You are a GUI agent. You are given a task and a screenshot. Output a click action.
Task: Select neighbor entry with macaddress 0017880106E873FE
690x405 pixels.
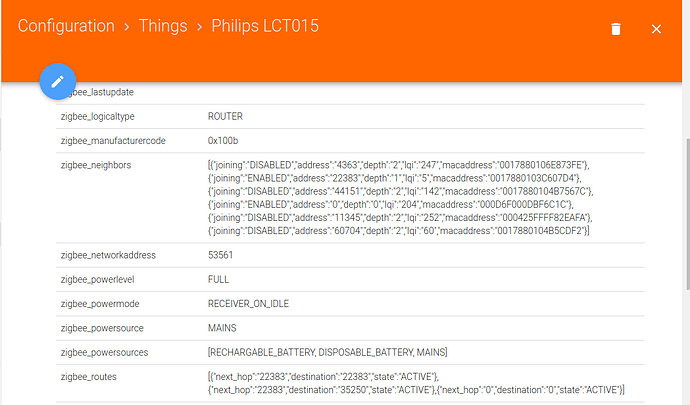pyautogui.click(x=399, y=165)
